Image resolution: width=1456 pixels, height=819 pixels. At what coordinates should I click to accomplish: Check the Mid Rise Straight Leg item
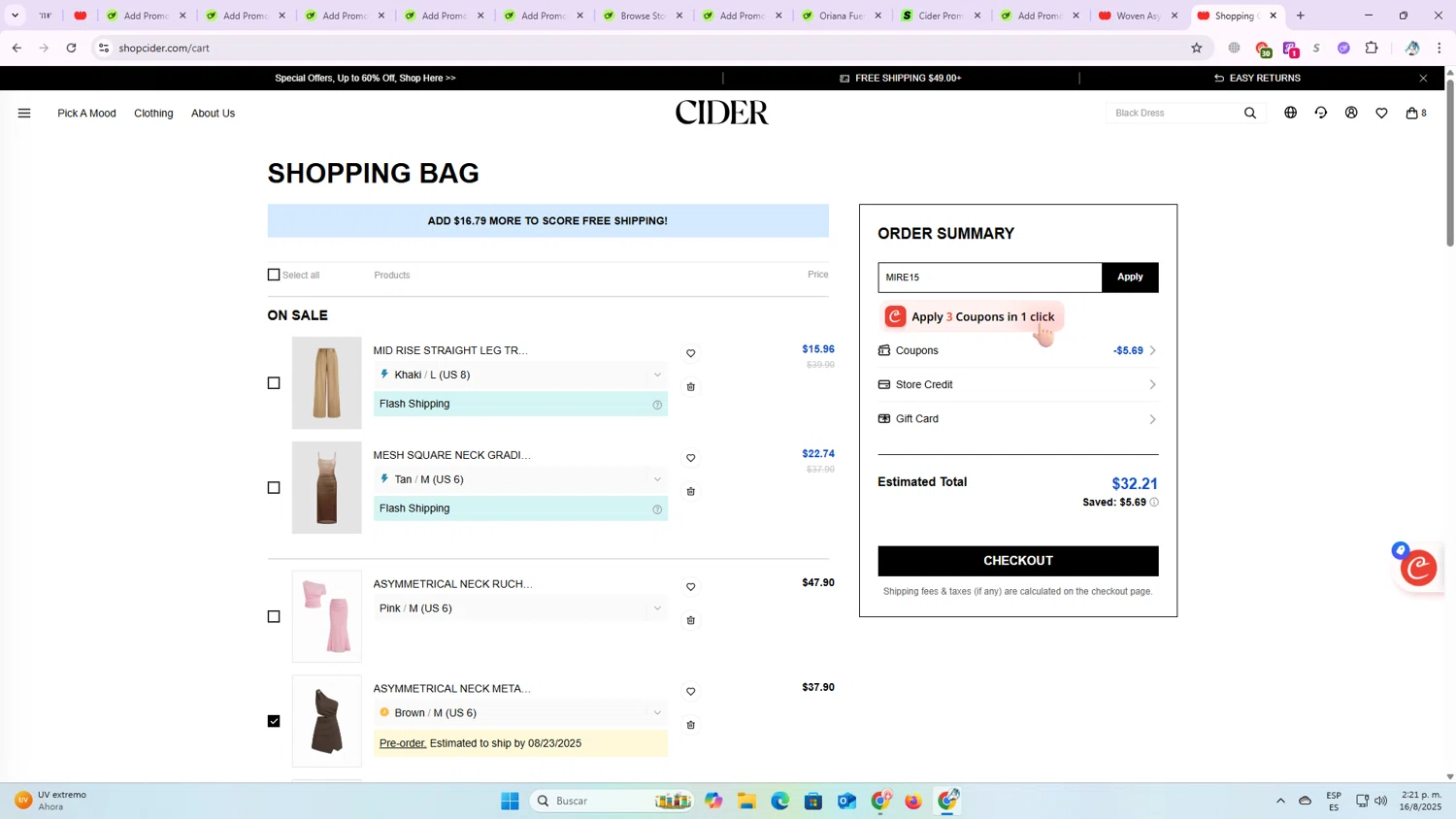[x=274, y=383]
